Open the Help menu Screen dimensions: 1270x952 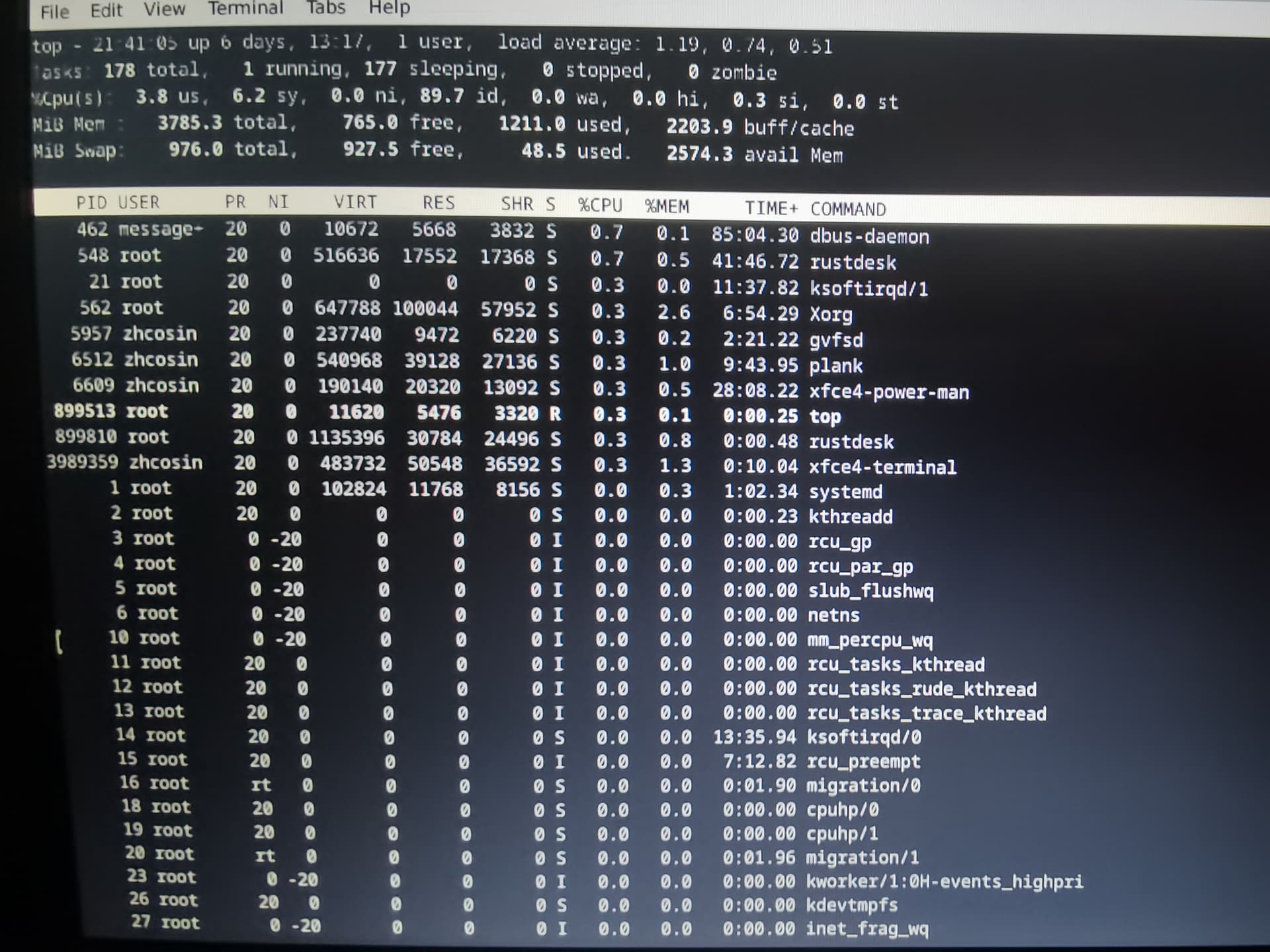[389, 7]
